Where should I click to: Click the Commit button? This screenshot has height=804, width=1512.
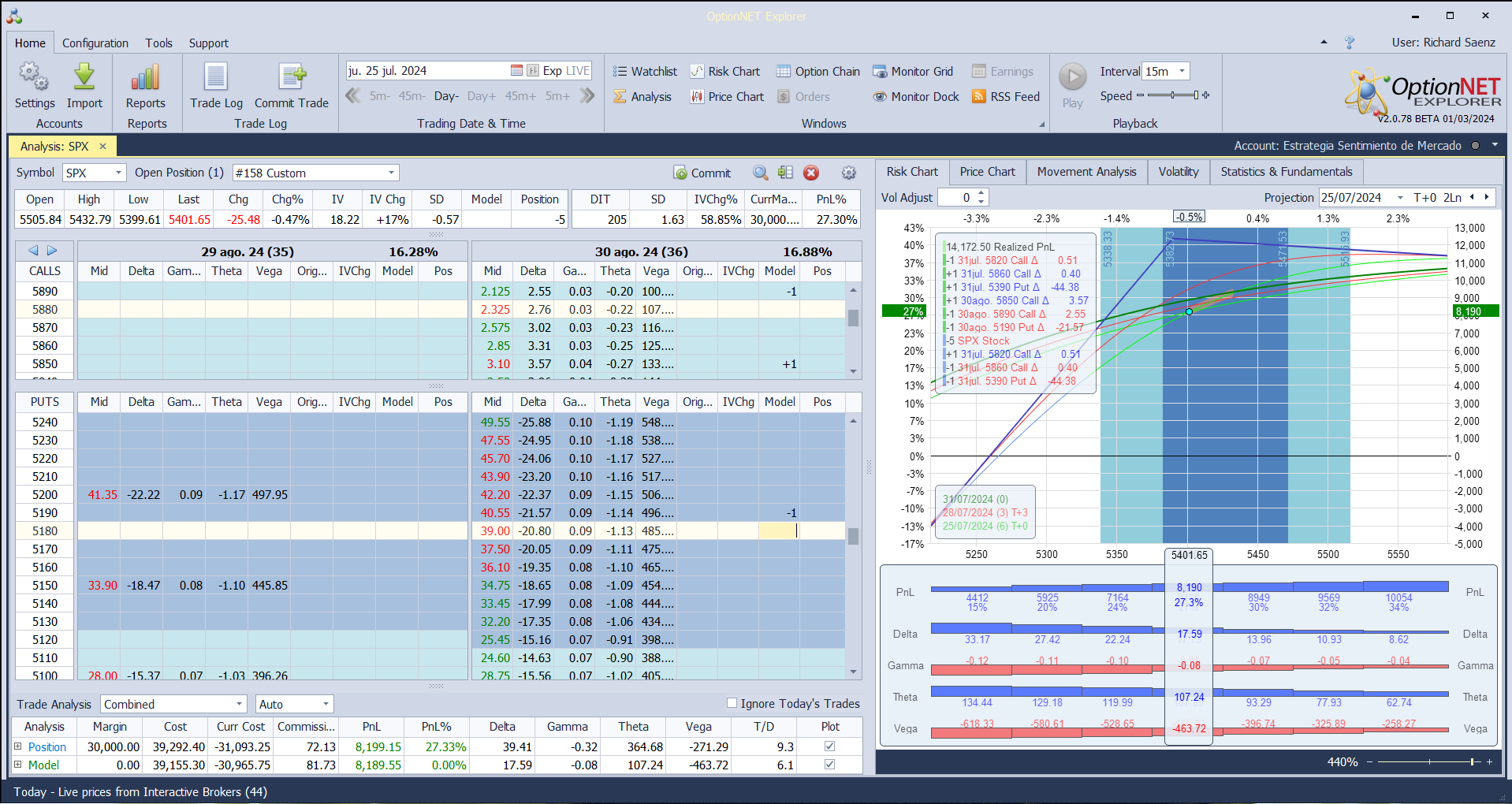[x=702, y=173]
